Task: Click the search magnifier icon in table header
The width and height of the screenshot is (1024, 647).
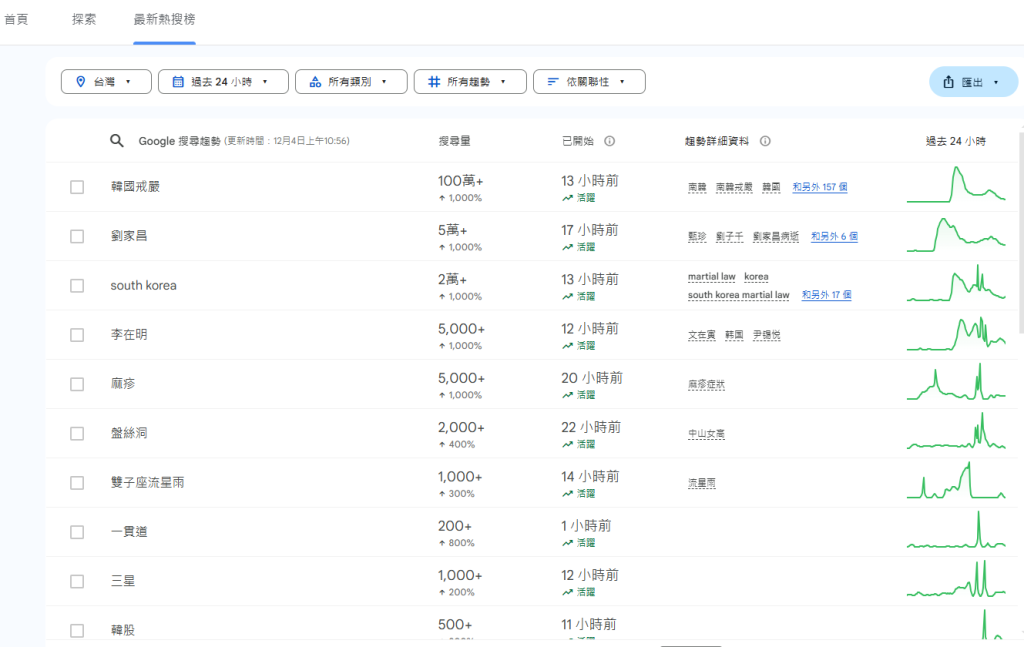Action: 117,141
